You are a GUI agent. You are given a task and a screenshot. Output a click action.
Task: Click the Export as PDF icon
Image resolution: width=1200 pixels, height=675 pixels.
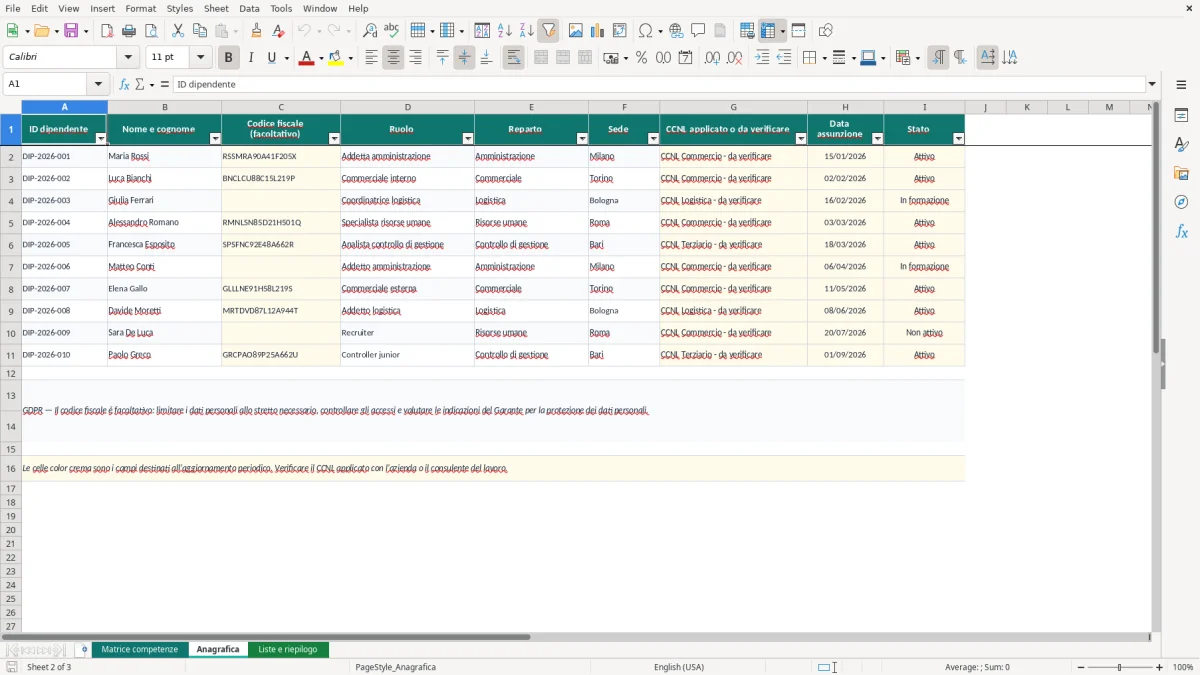(x=107, y=31)
